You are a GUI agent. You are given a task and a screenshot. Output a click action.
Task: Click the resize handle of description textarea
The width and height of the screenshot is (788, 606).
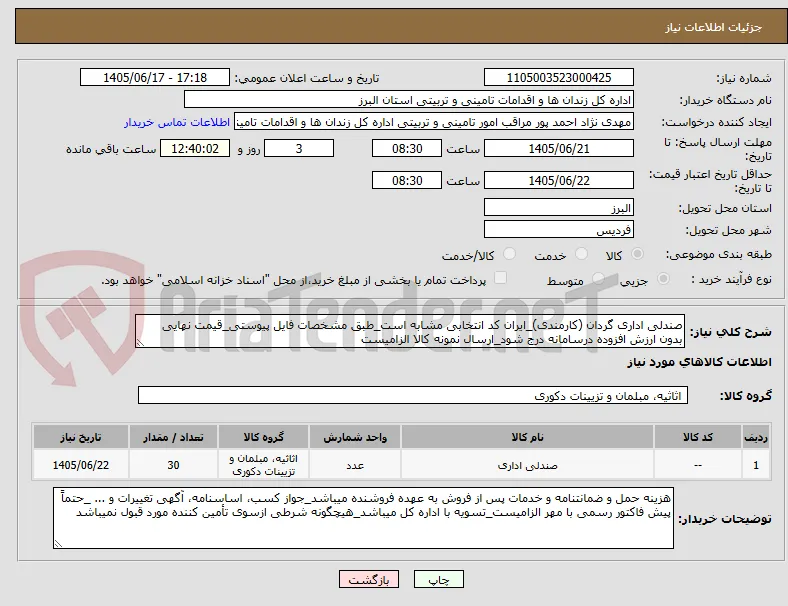pos(141,343)
